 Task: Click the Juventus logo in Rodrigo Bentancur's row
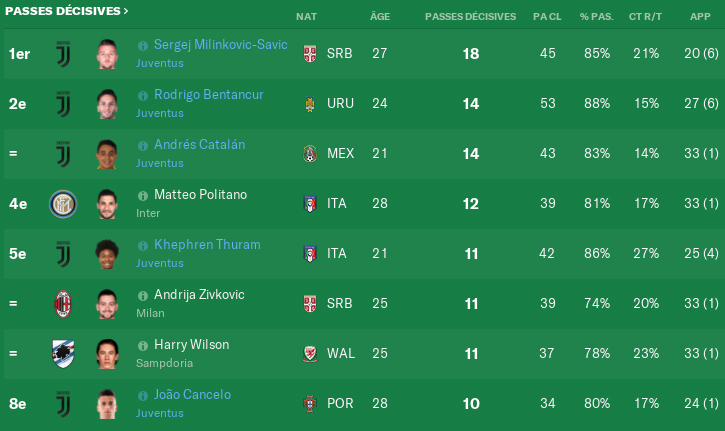click(63, 104)
